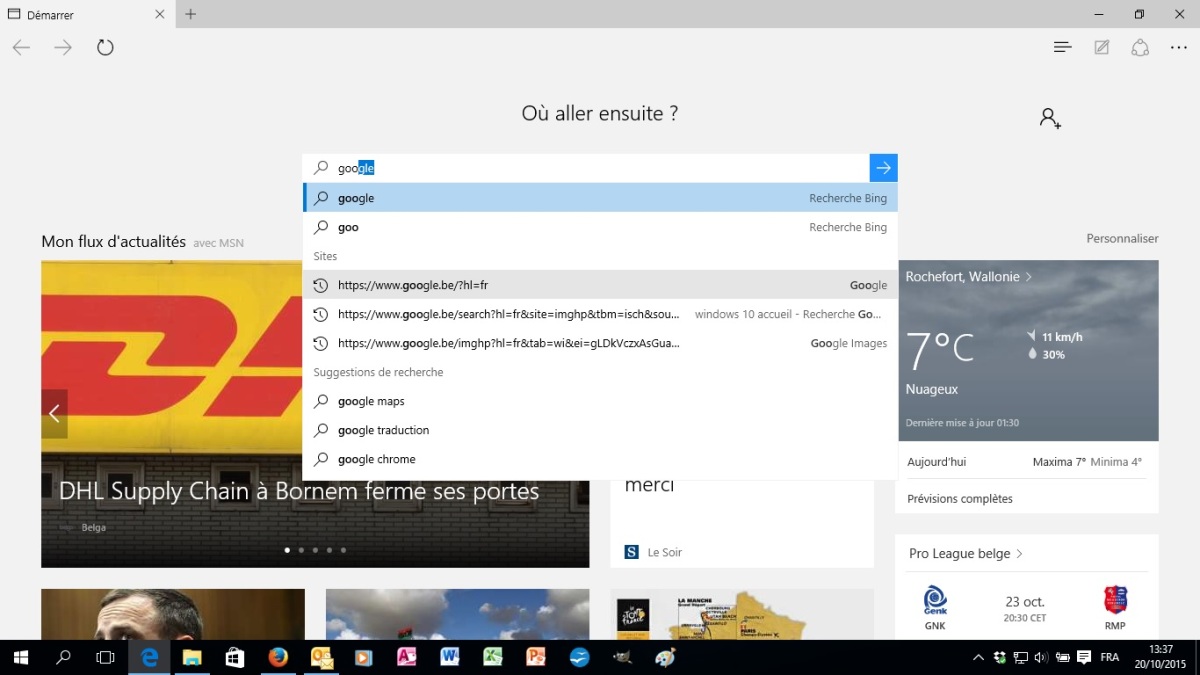Open the google.be/search history entry
1200x675 pixels.
coord(600,314)
